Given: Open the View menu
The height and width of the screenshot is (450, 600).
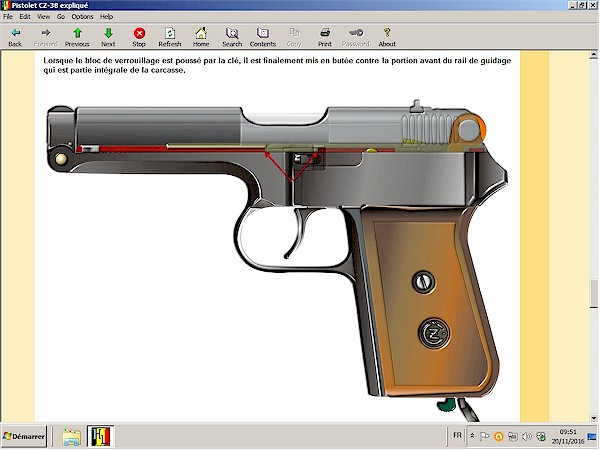Looking at the screenshot, I should (x=44, y=17).
